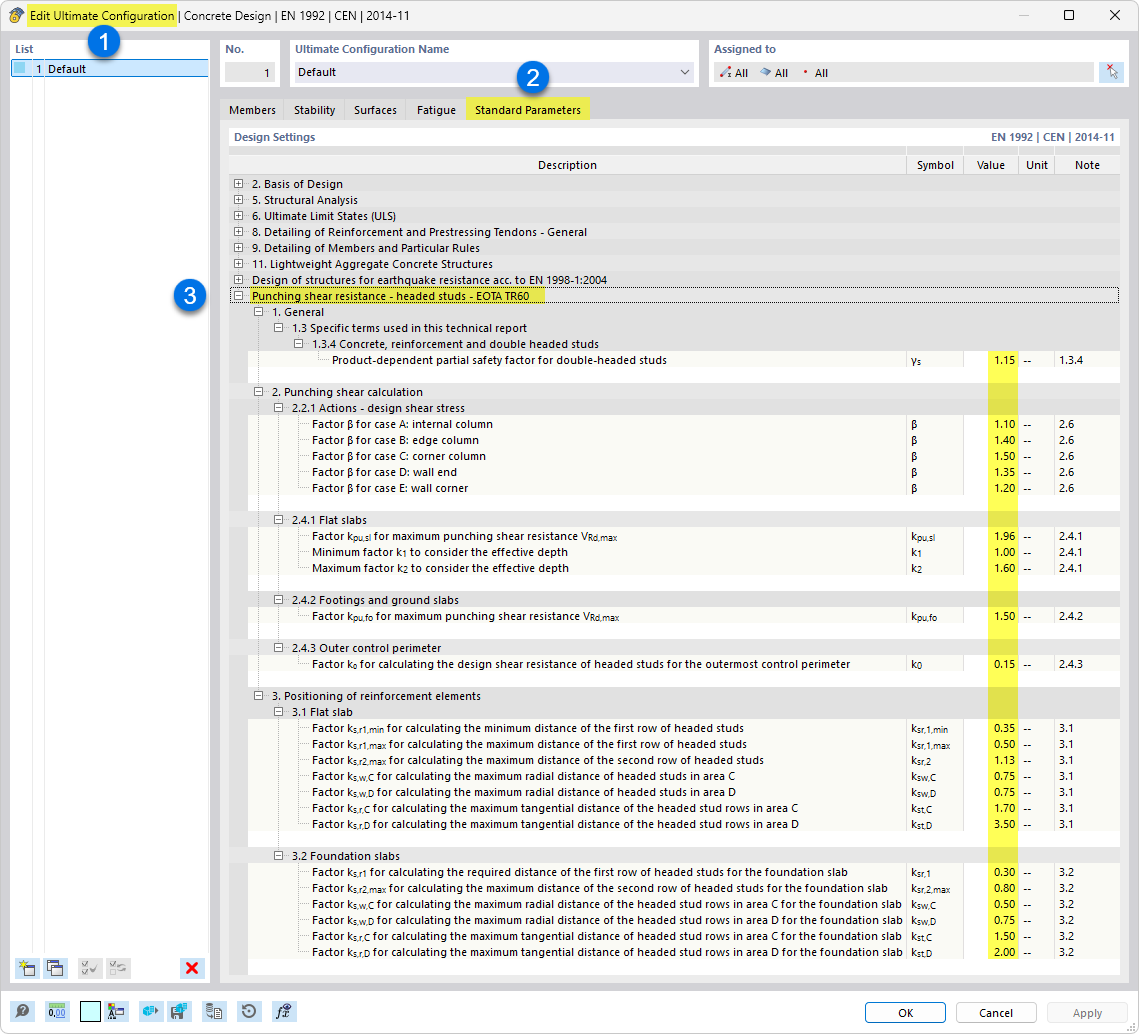Viewport: 1139px width, 1034px height.
Task: Open the Surfaces tab
Action: (x=375, y=110)
